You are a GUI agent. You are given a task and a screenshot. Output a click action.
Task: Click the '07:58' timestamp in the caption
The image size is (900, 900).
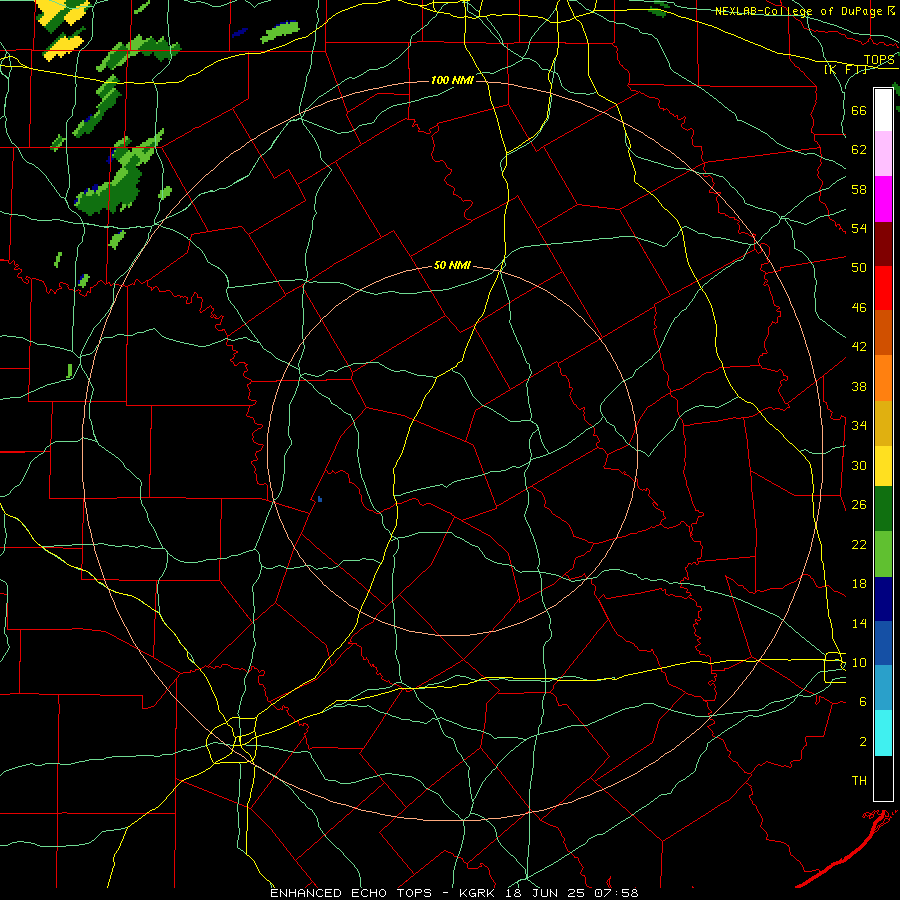tap(616, 893)
